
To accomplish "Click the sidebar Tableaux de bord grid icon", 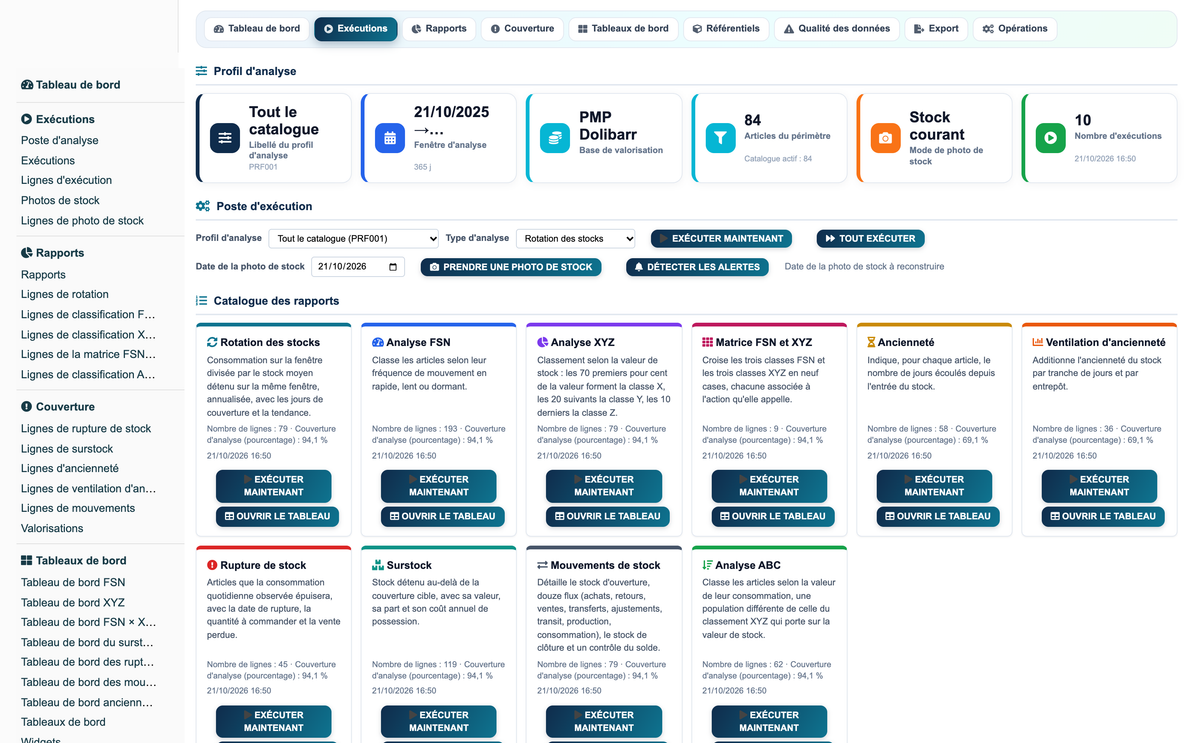I will 27,561.
